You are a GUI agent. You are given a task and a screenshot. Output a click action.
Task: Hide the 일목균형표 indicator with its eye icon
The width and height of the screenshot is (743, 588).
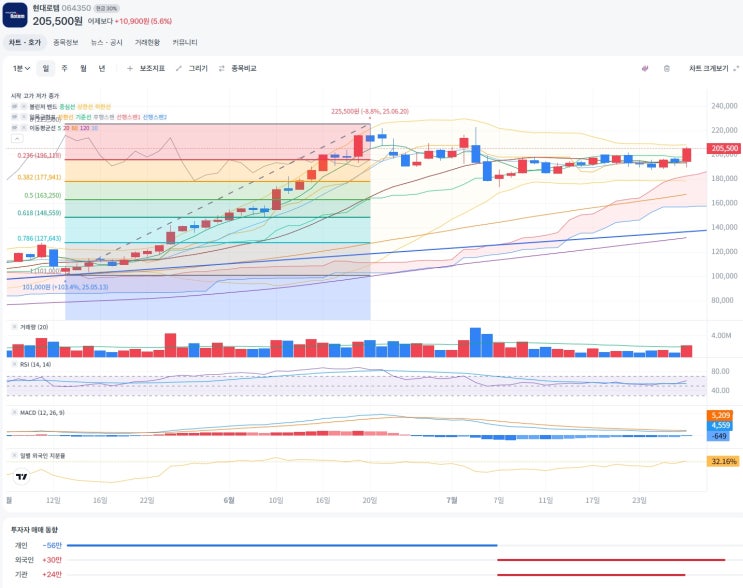coord(15,117)
